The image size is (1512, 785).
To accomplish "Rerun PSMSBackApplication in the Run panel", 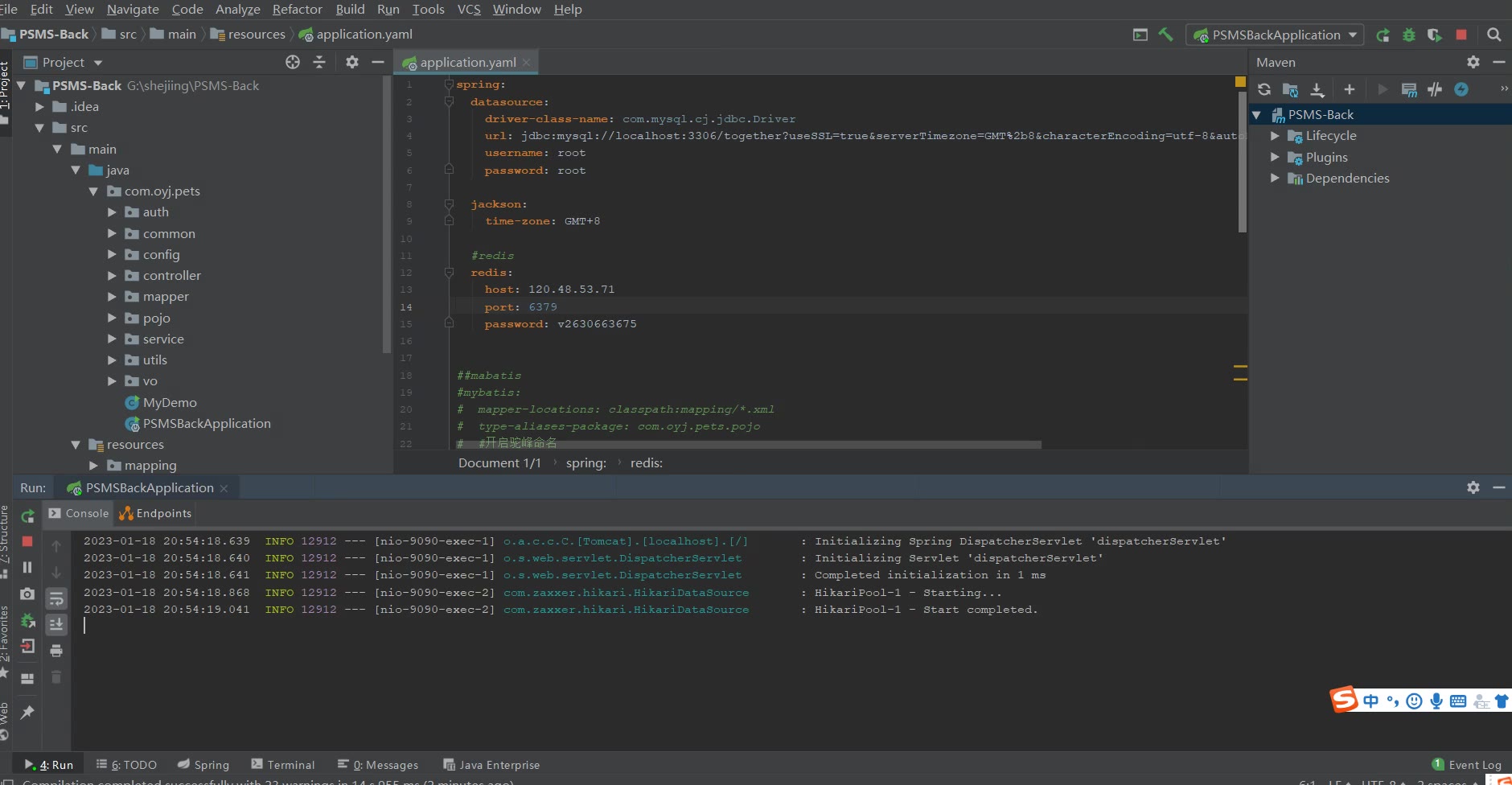I will (x=28, y=516).
